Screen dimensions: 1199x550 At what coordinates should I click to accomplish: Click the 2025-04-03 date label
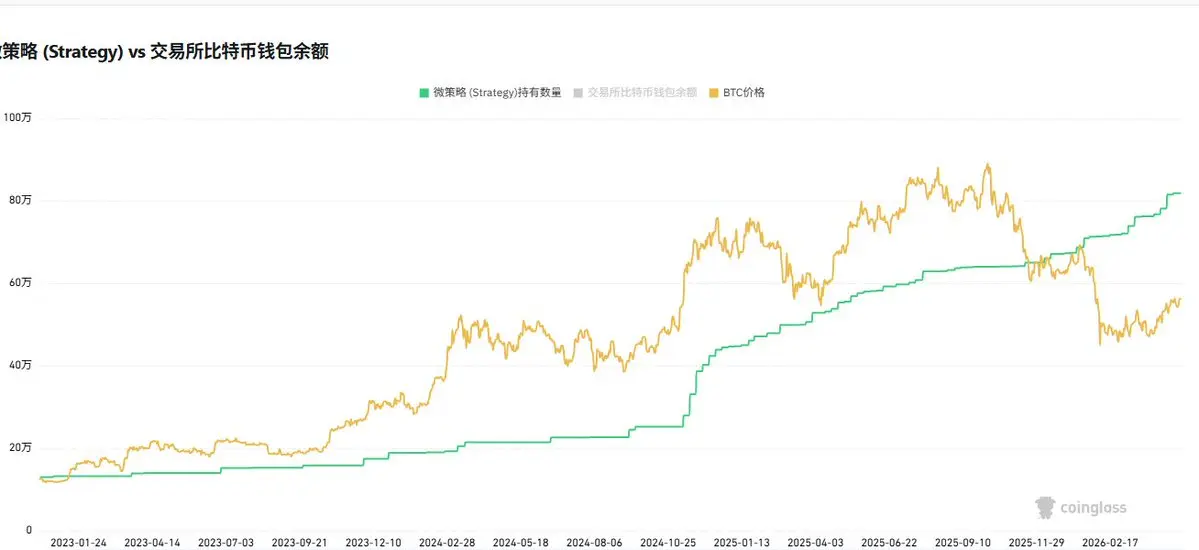(816, 542)
